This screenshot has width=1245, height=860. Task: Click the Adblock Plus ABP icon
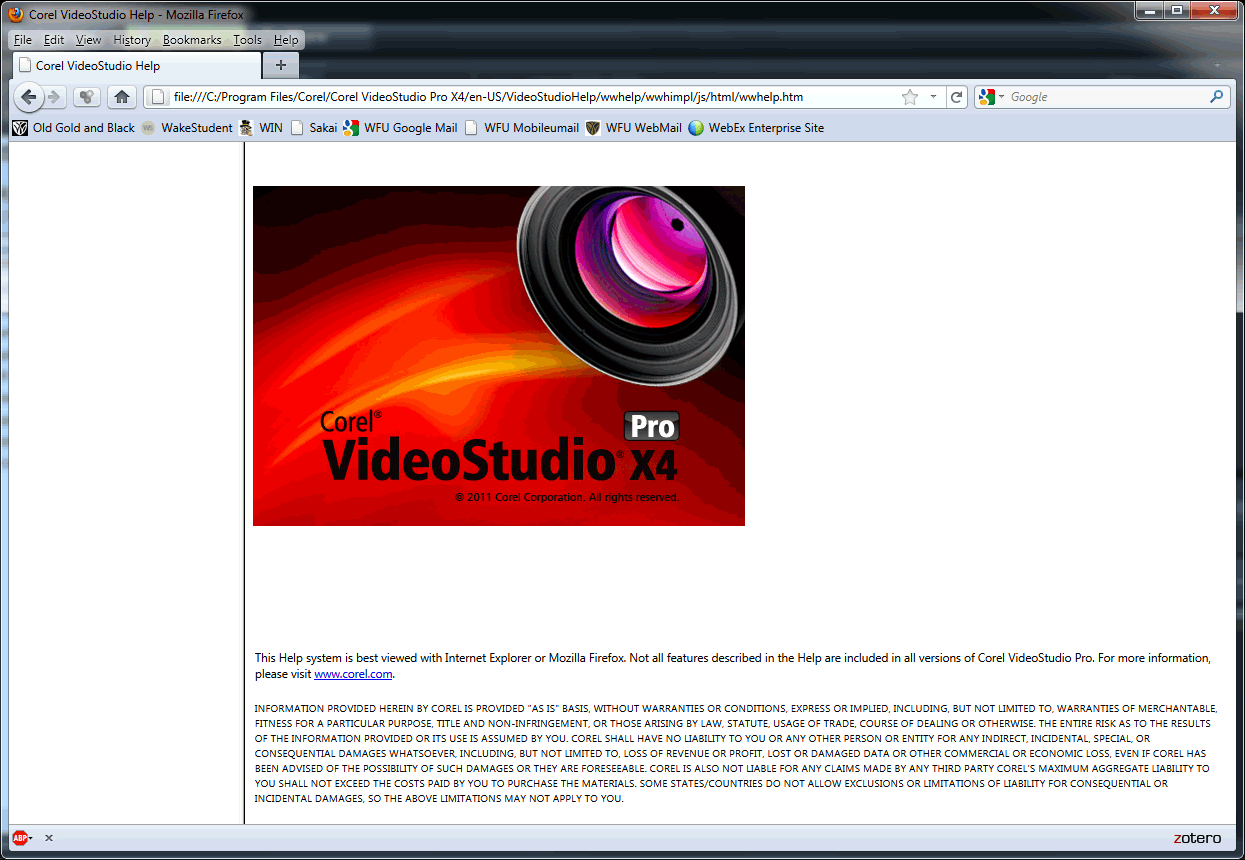(21, 838)
